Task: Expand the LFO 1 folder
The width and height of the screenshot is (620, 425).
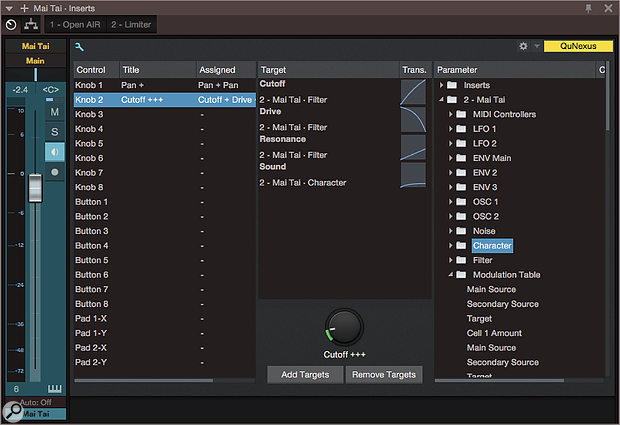Action: click(x=450, y=129)
